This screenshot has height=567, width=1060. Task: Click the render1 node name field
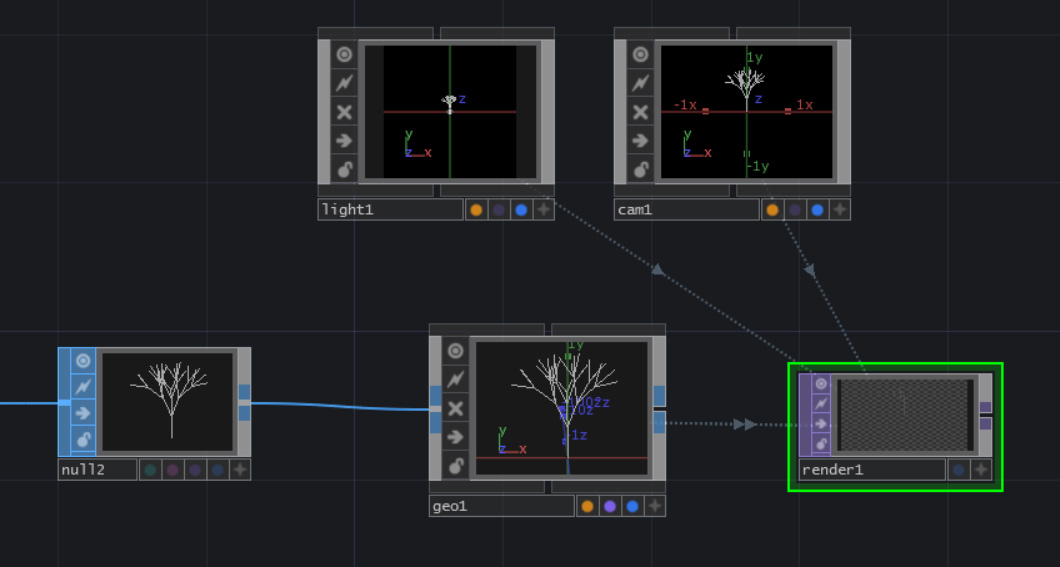pos(872,470)
